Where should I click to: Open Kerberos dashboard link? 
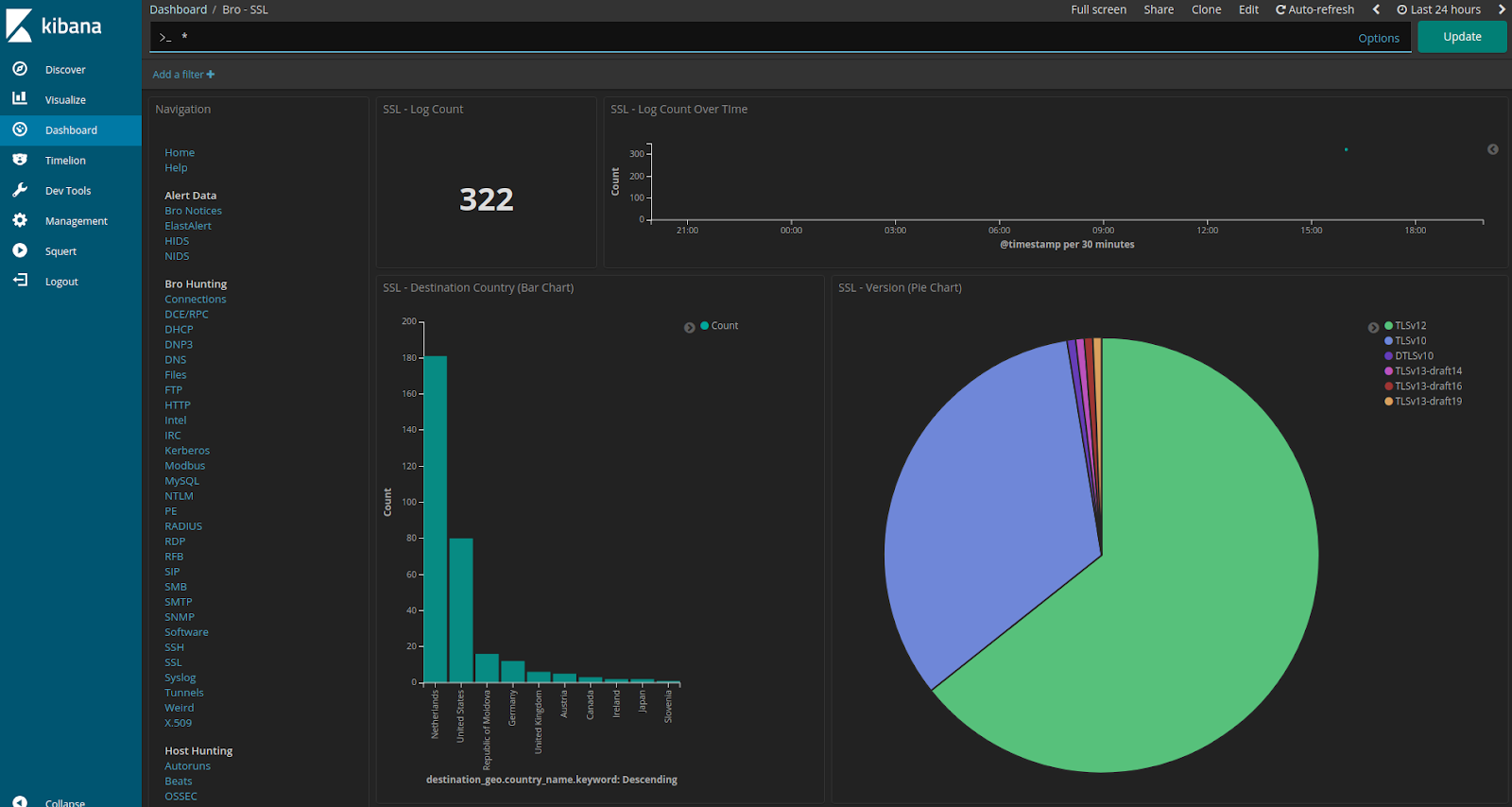(187, 451)
